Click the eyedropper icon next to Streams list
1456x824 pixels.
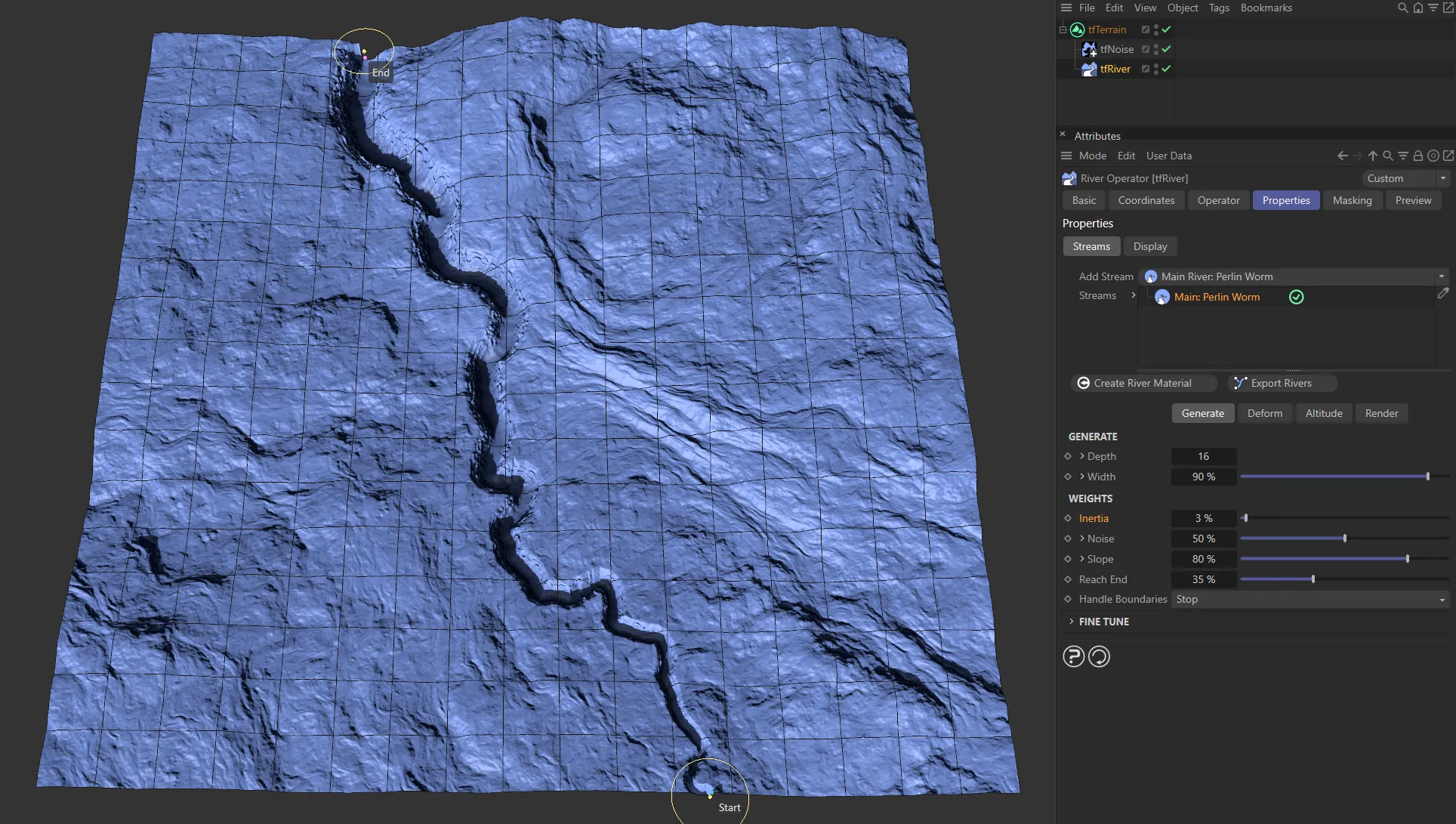pyautogui.click(x=1445, y=294)
